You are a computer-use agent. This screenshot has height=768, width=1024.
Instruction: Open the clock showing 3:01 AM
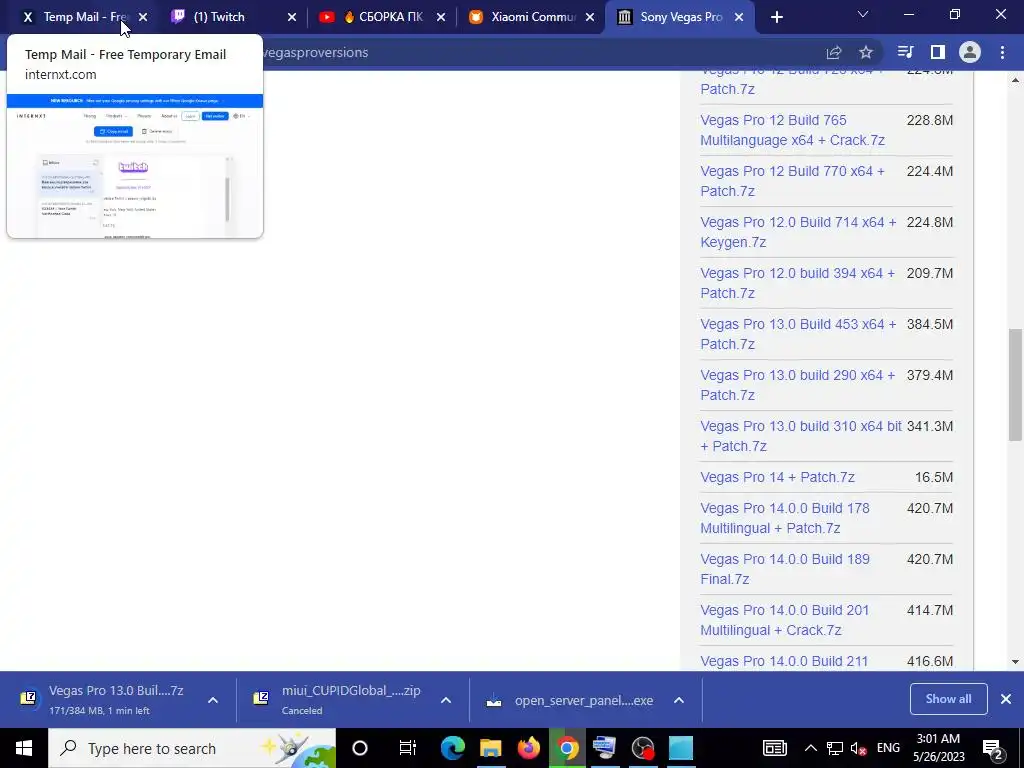pyautogui.click(x=938, y=748)
